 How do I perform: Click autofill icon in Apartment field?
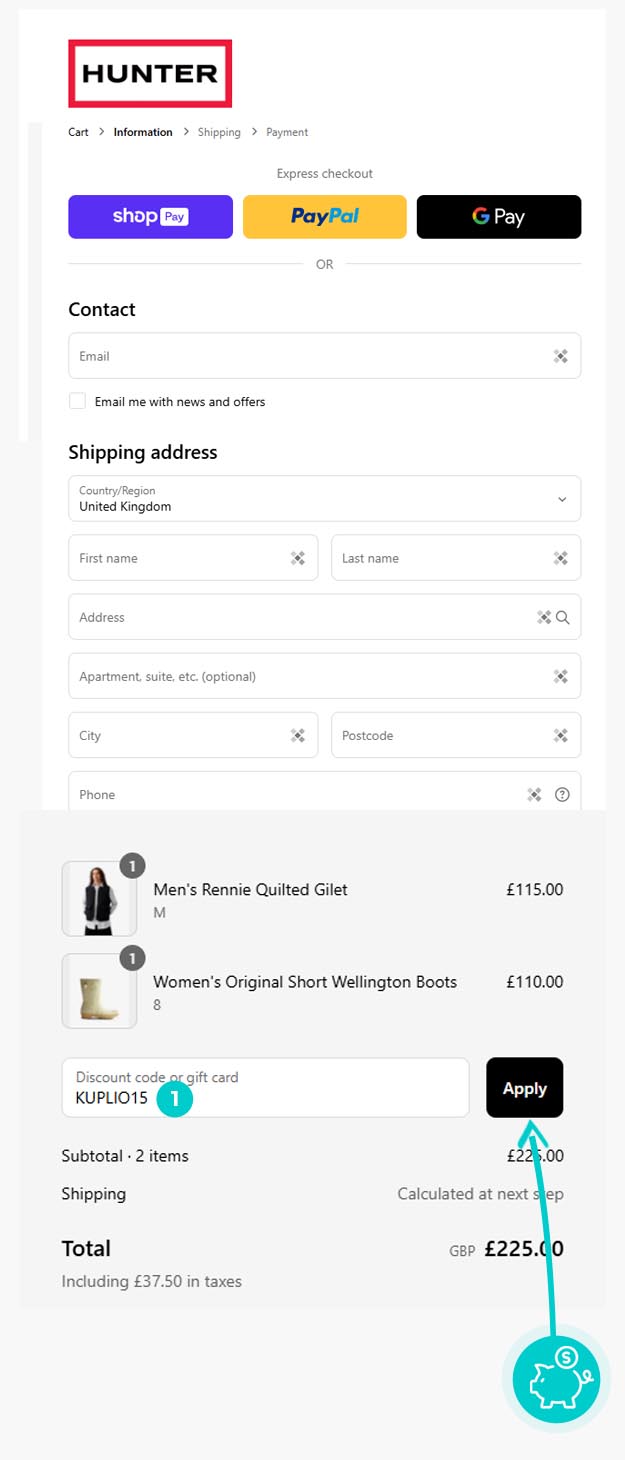(x=560, y=676)
